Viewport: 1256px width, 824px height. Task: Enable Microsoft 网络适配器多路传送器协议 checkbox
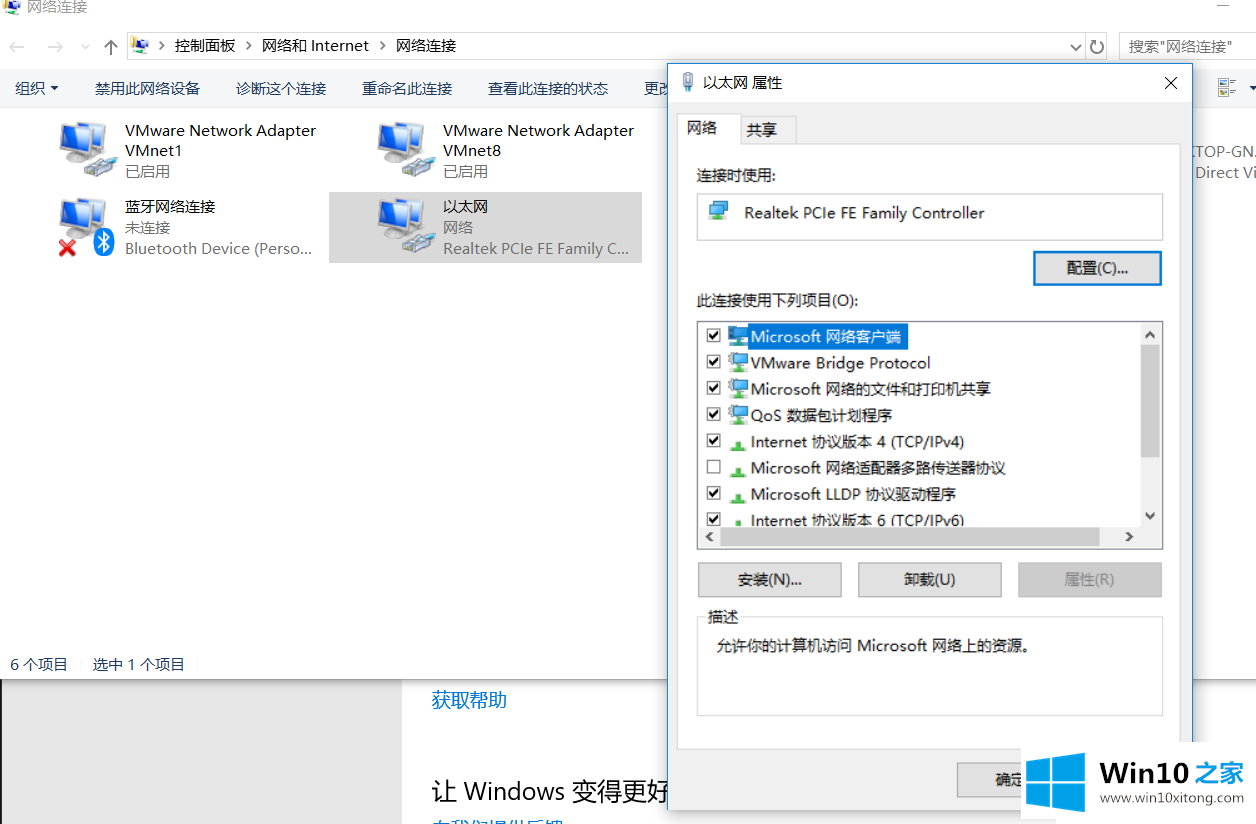click(713, 466)
